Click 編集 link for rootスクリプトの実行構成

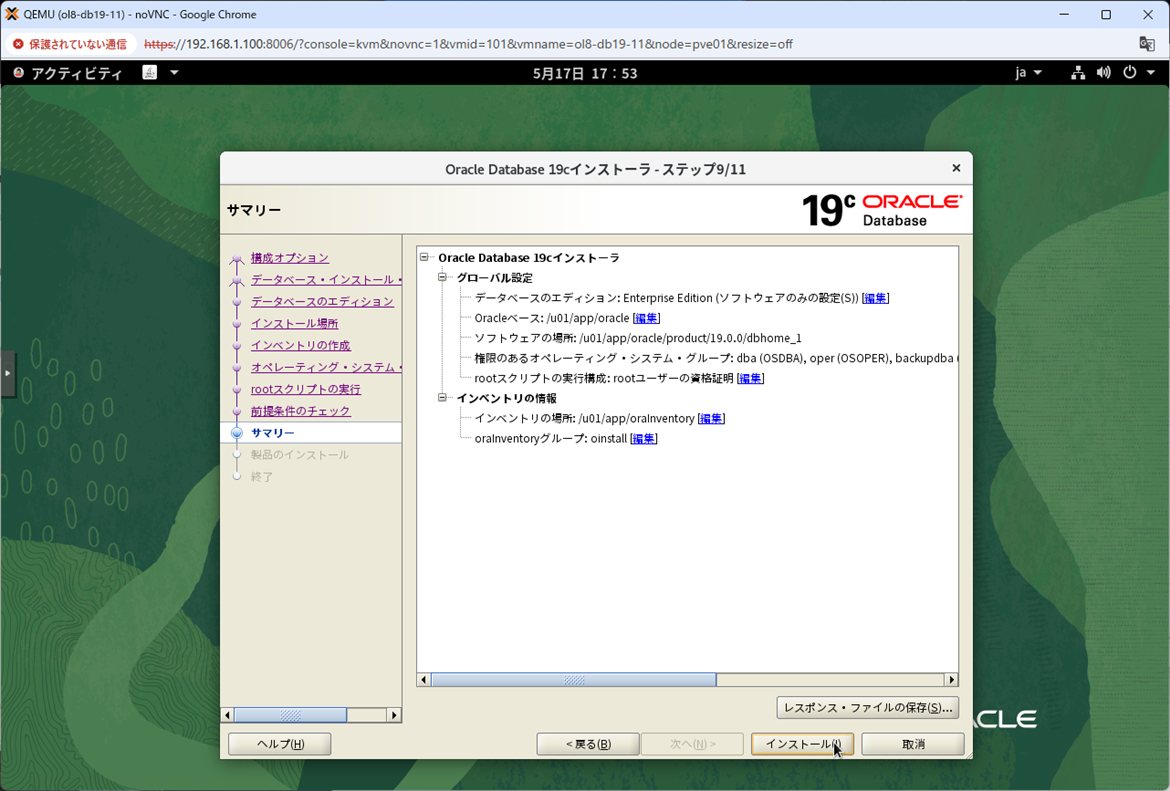click(750, 378)
